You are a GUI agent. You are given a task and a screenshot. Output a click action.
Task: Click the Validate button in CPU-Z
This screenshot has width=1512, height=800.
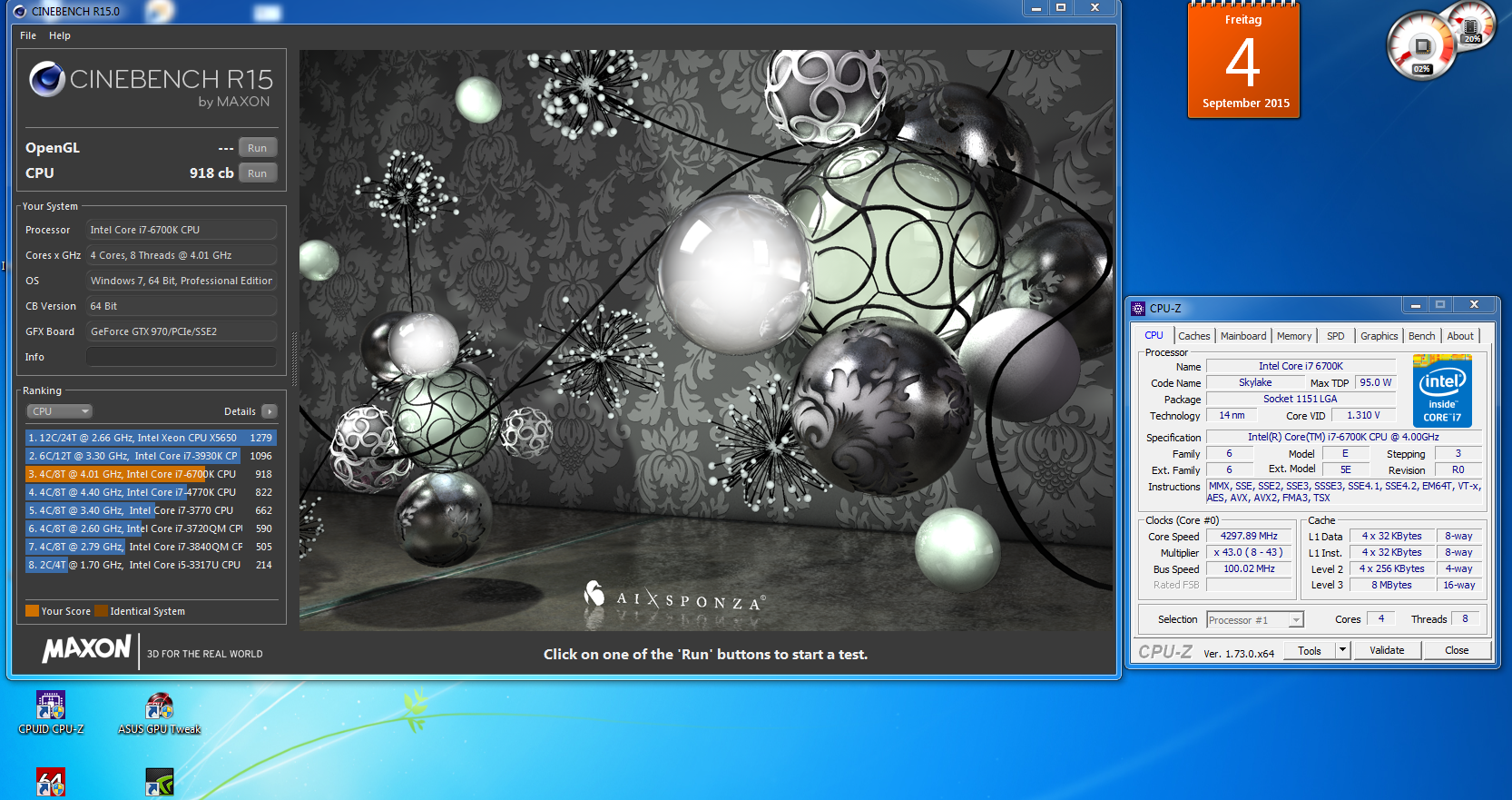pos(1387,650)
